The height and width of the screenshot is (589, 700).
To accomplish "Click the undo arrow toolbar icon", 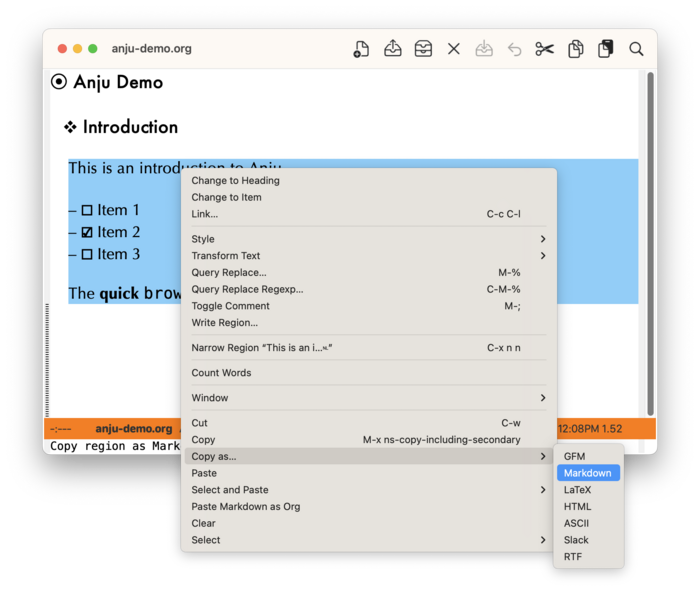I will [514, 49].
